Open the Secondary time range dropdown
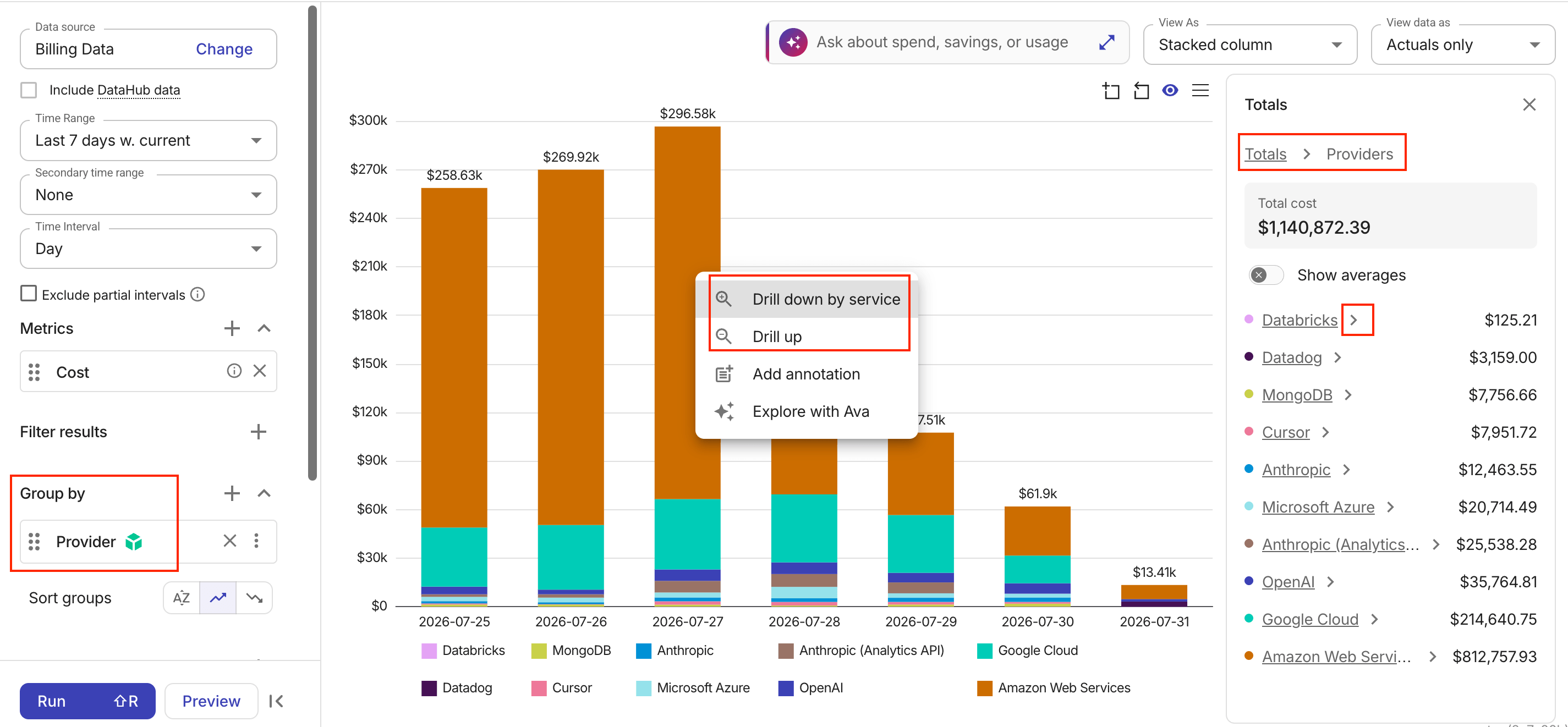 (x=149, y=195)
